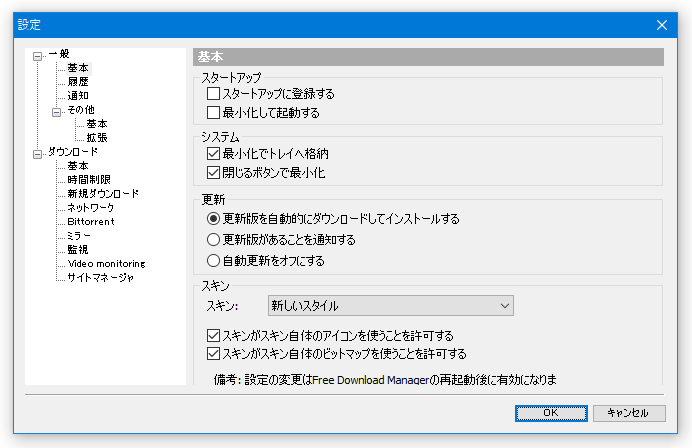692x448 pixels.
Task: Open 履歴 settings page
Action: (78, 82)
